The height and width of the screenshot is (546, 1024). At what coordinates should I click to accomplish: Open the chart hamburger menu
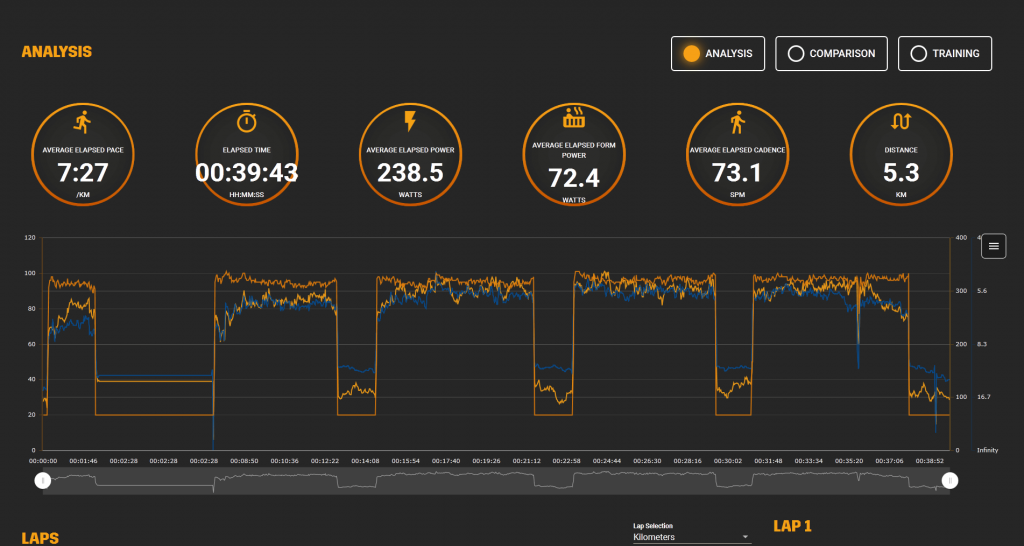point(993,246)
